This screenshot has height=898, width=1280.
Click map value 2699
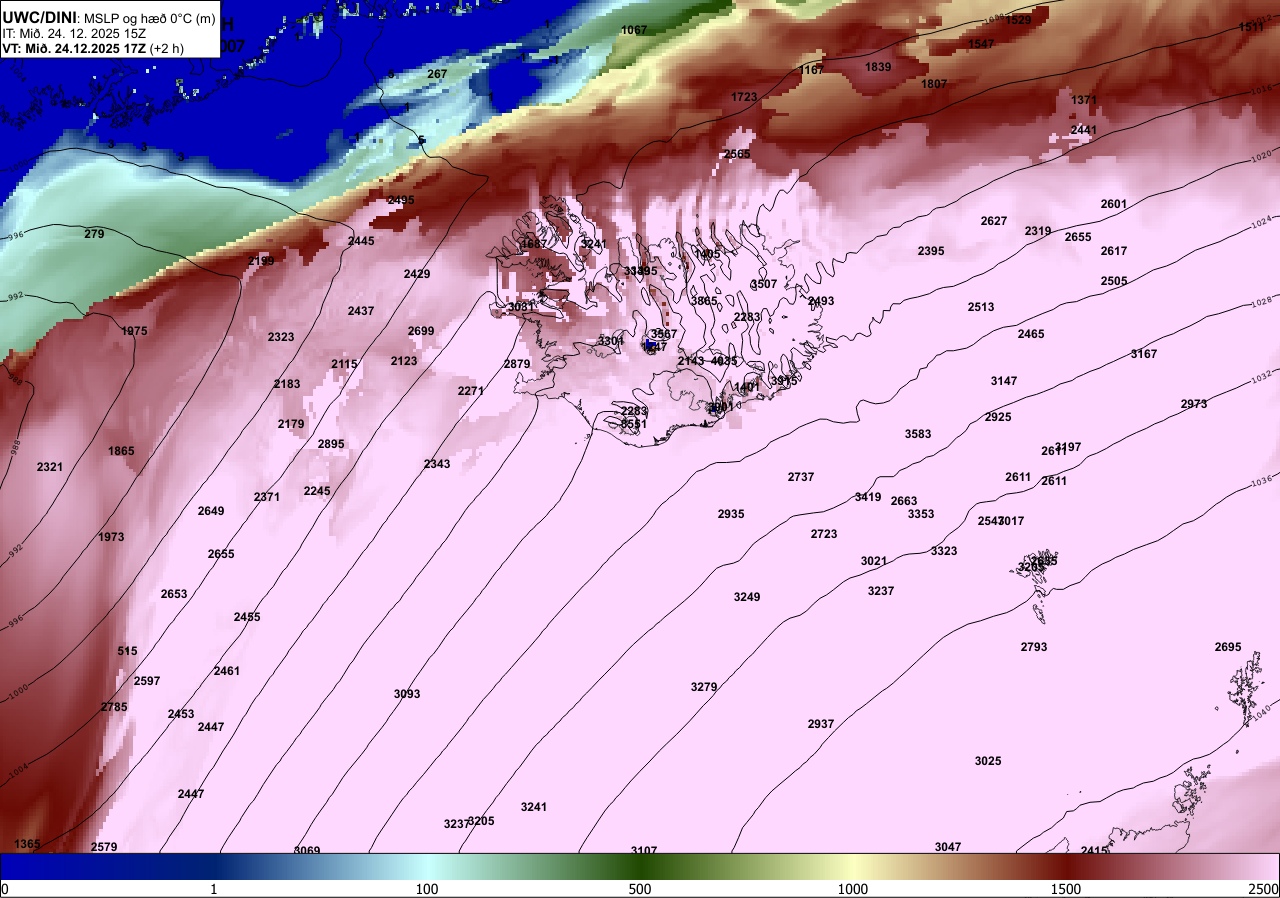click(x=421, y=331)
